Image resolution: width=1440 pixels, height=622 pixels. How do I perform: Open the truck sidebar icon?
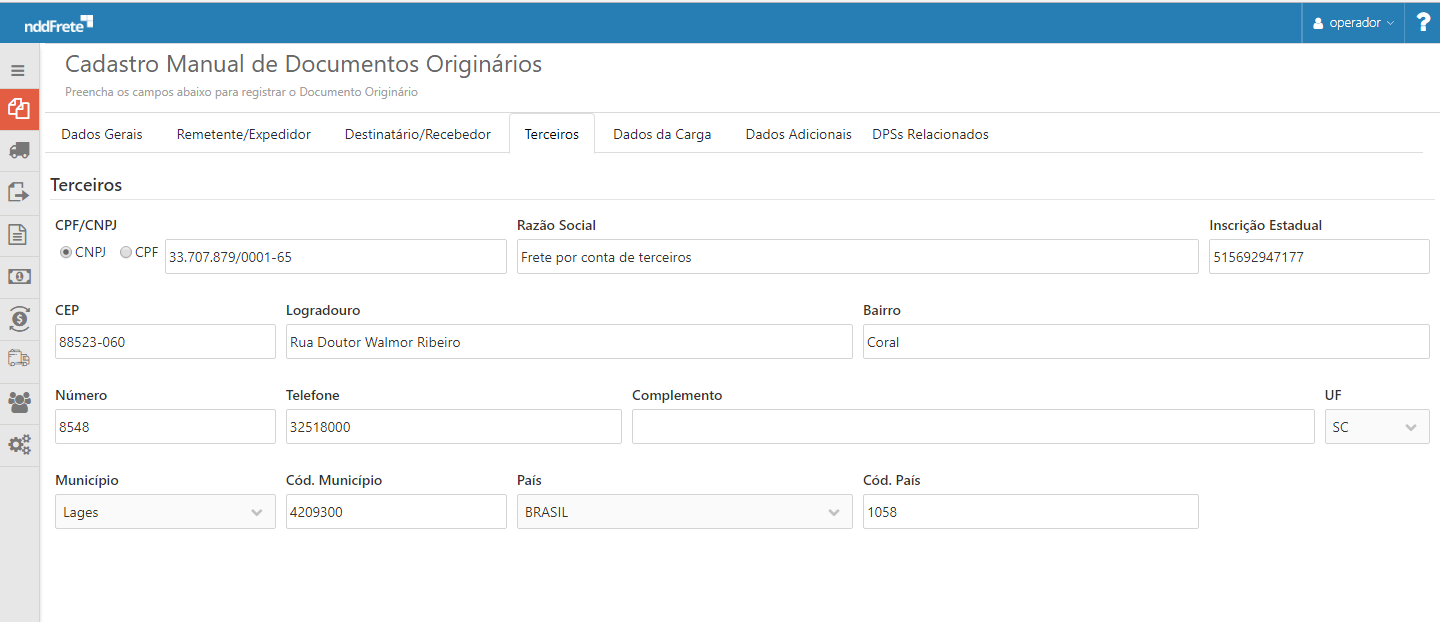pos(19,150)
